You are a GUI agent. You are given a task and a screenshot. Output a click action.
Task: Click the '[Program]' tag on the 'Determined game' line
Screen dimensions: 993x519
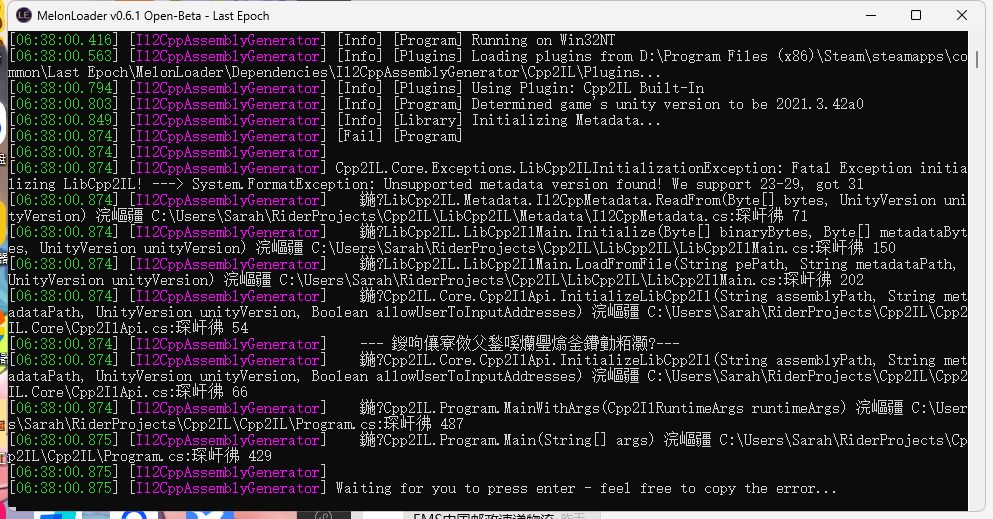[x=427, y=104]
